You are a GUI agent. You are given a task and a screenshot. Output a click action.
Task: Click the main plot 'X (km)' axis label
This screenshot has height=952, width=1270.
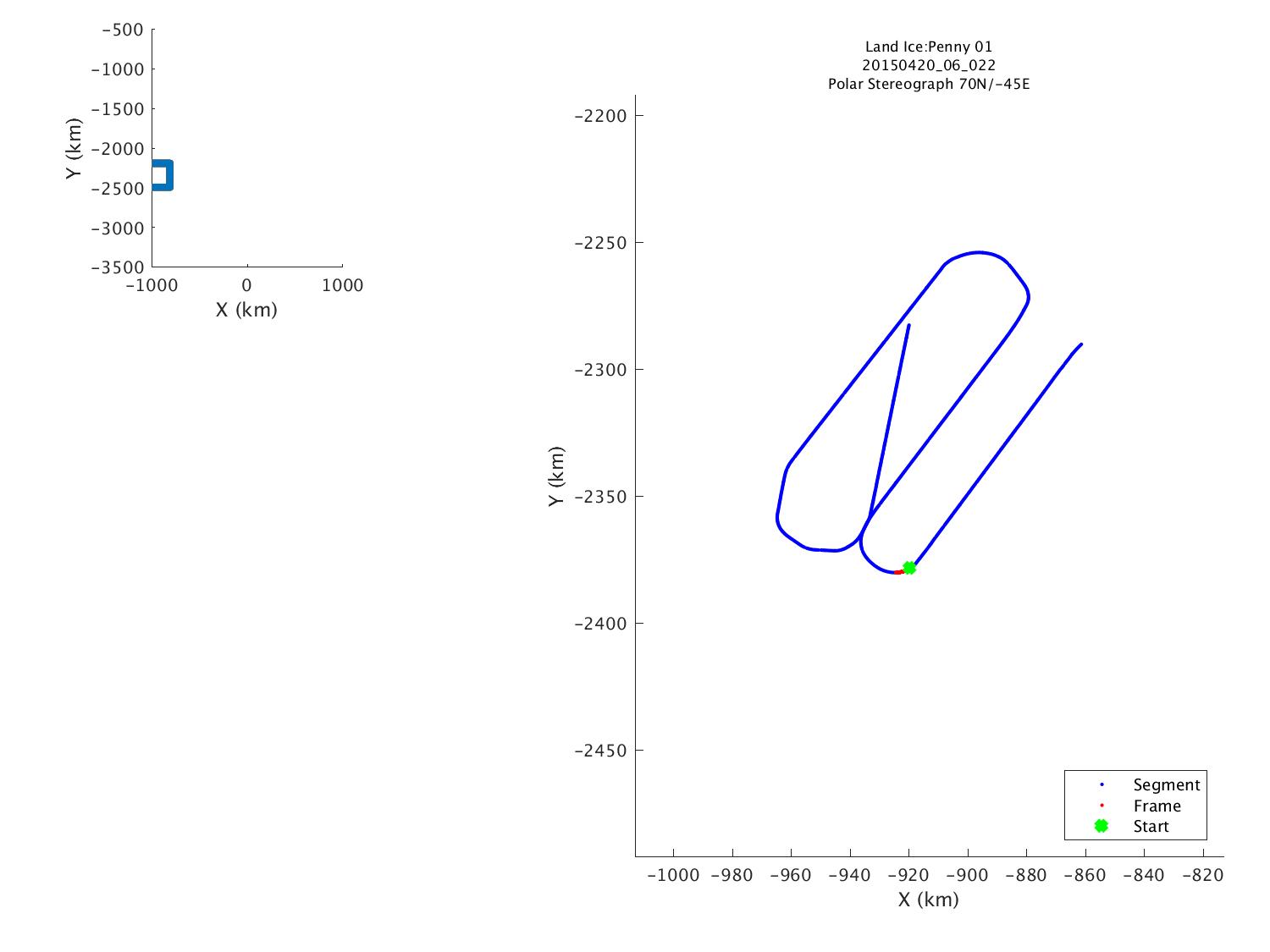(x=928, y=900)
